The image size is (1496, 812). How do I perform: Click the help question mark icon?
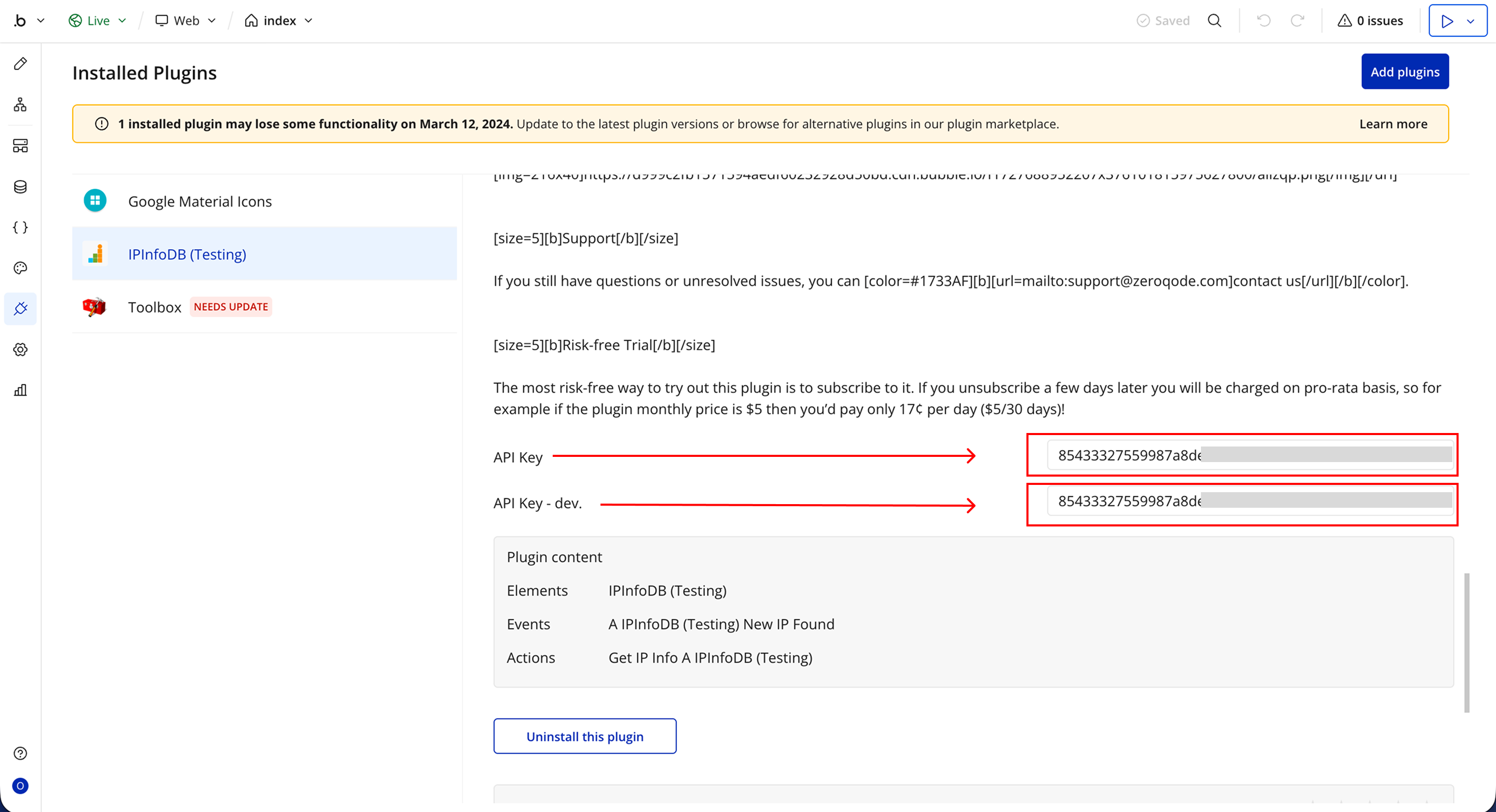20,753
